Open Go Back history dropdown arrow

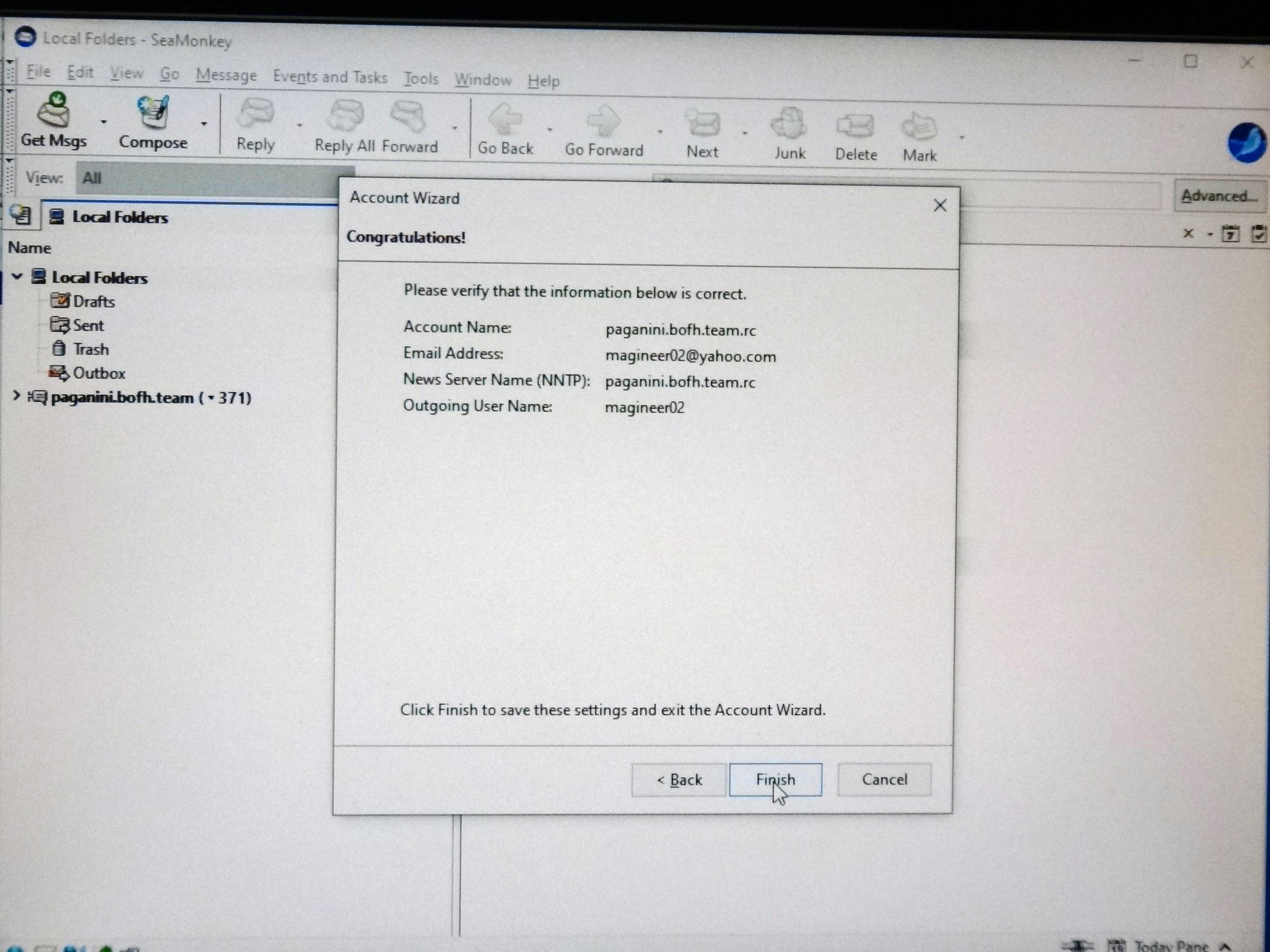coord(549,129)
